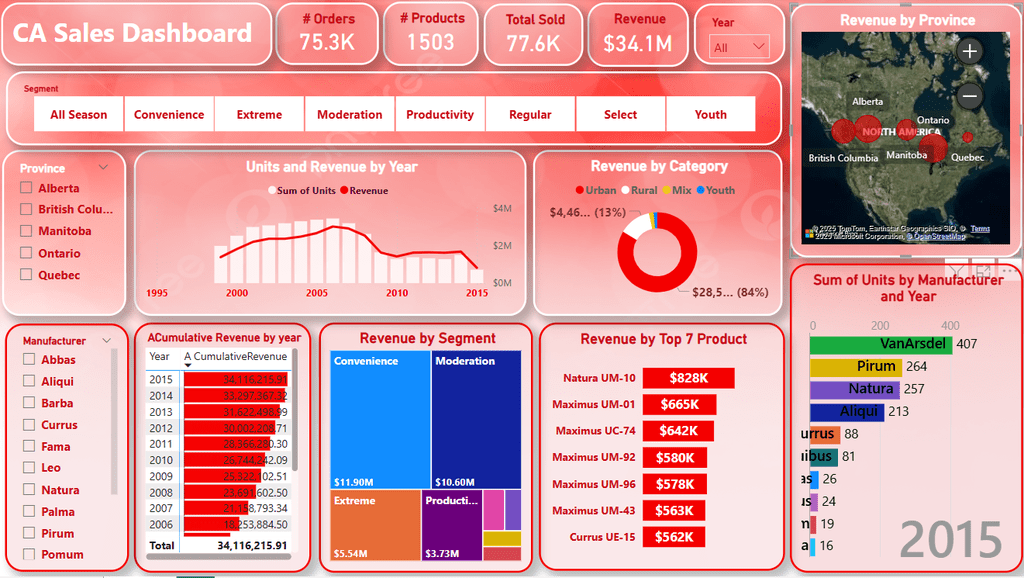
Task: Click the sort arrow under the Year column header
Action: click(x=188, y=365)
